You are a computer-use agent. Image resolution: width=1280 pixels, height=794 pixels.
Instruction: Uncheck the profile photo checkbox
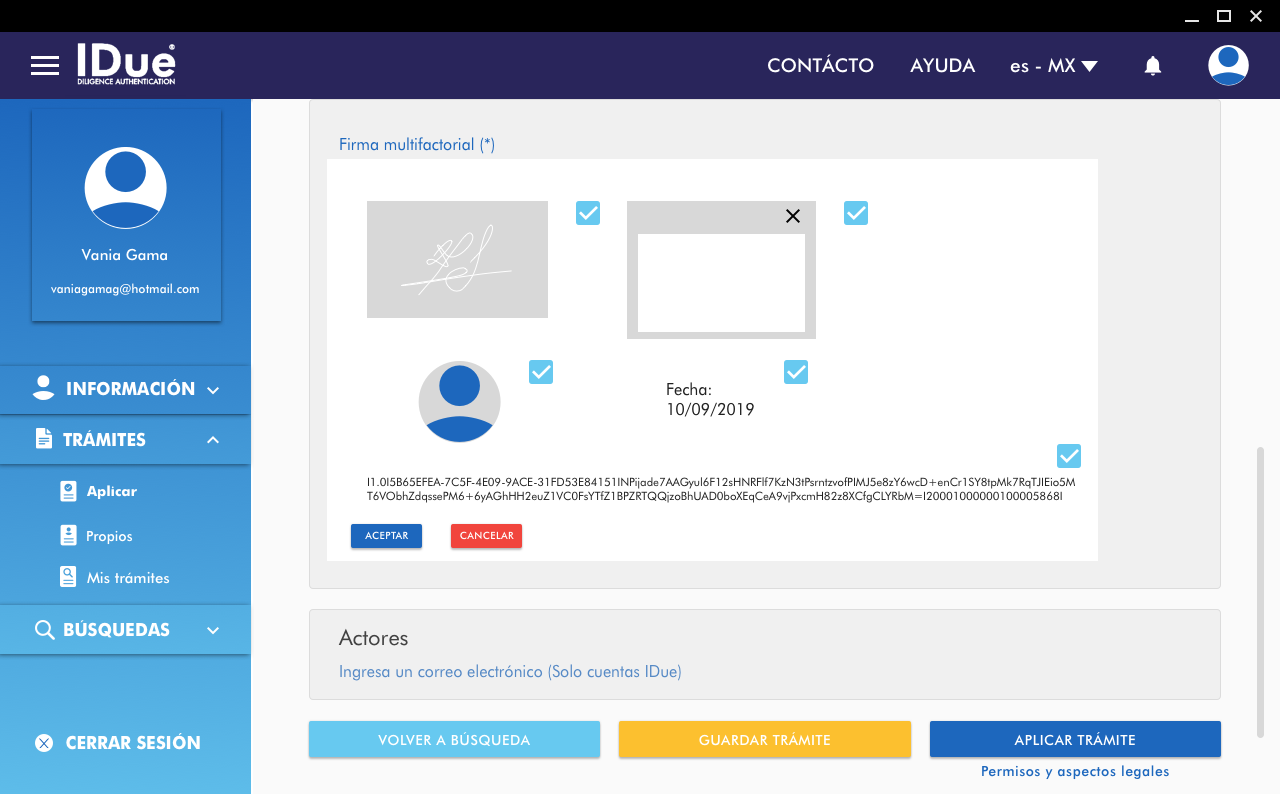(541, 372)
